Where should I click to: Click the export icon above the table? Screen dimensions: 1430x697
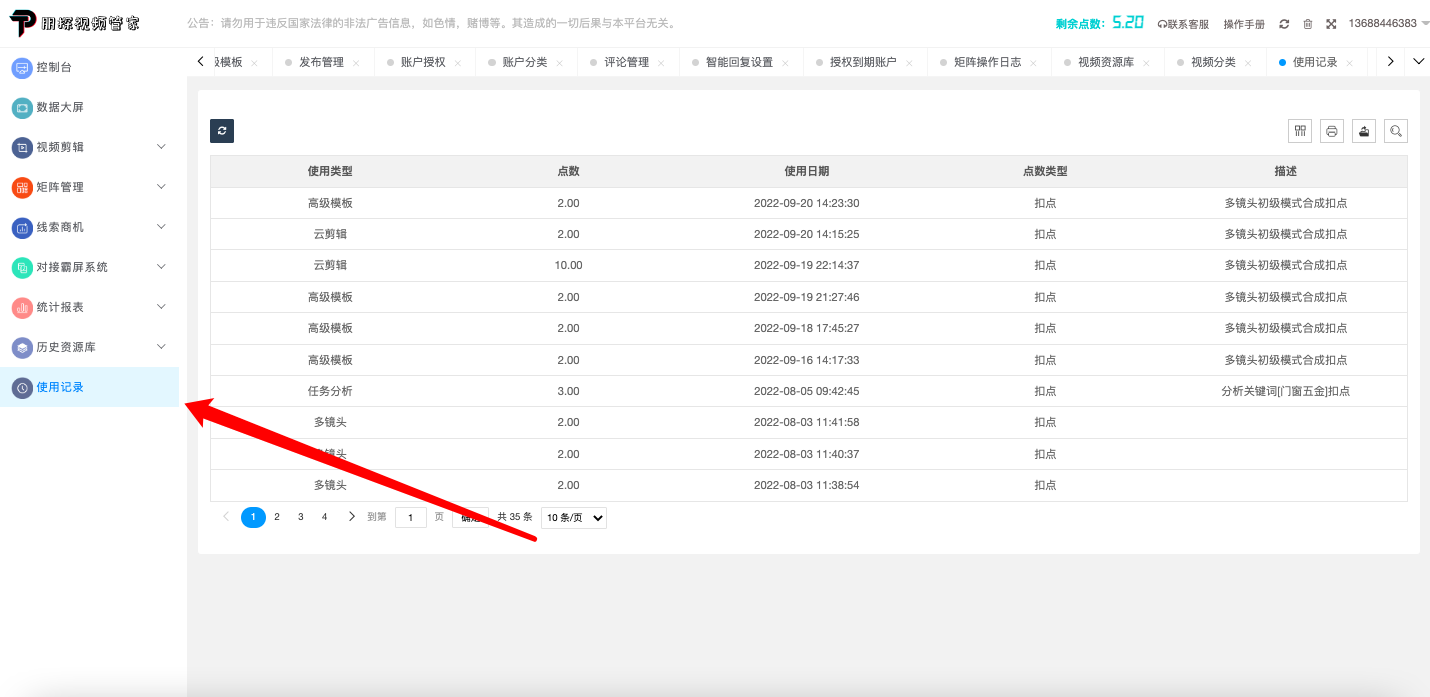click(x=1364, y=130)
